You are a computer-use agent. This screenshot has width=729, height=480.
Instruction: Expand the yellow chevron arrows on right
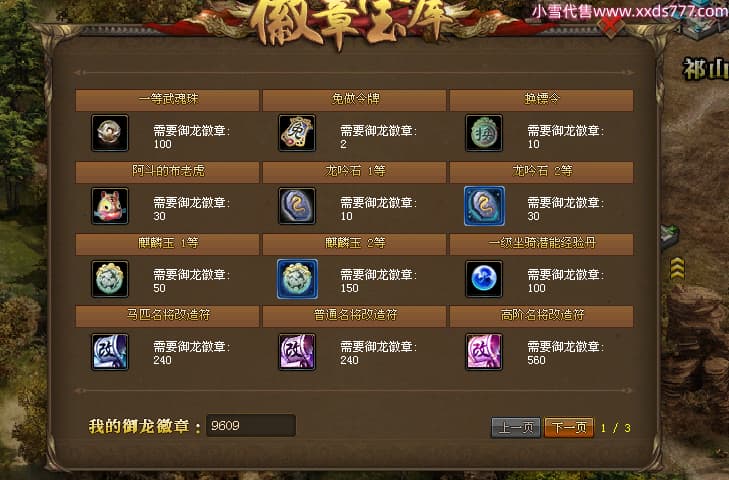pos(677,268)
